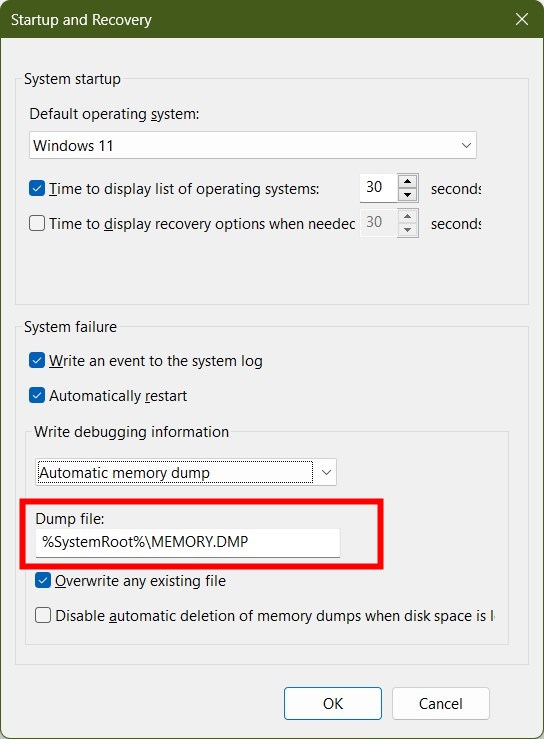Increase operating systems list display time
Image resolution: width=544 pixels, height=739 pixels.
[408, 181]
